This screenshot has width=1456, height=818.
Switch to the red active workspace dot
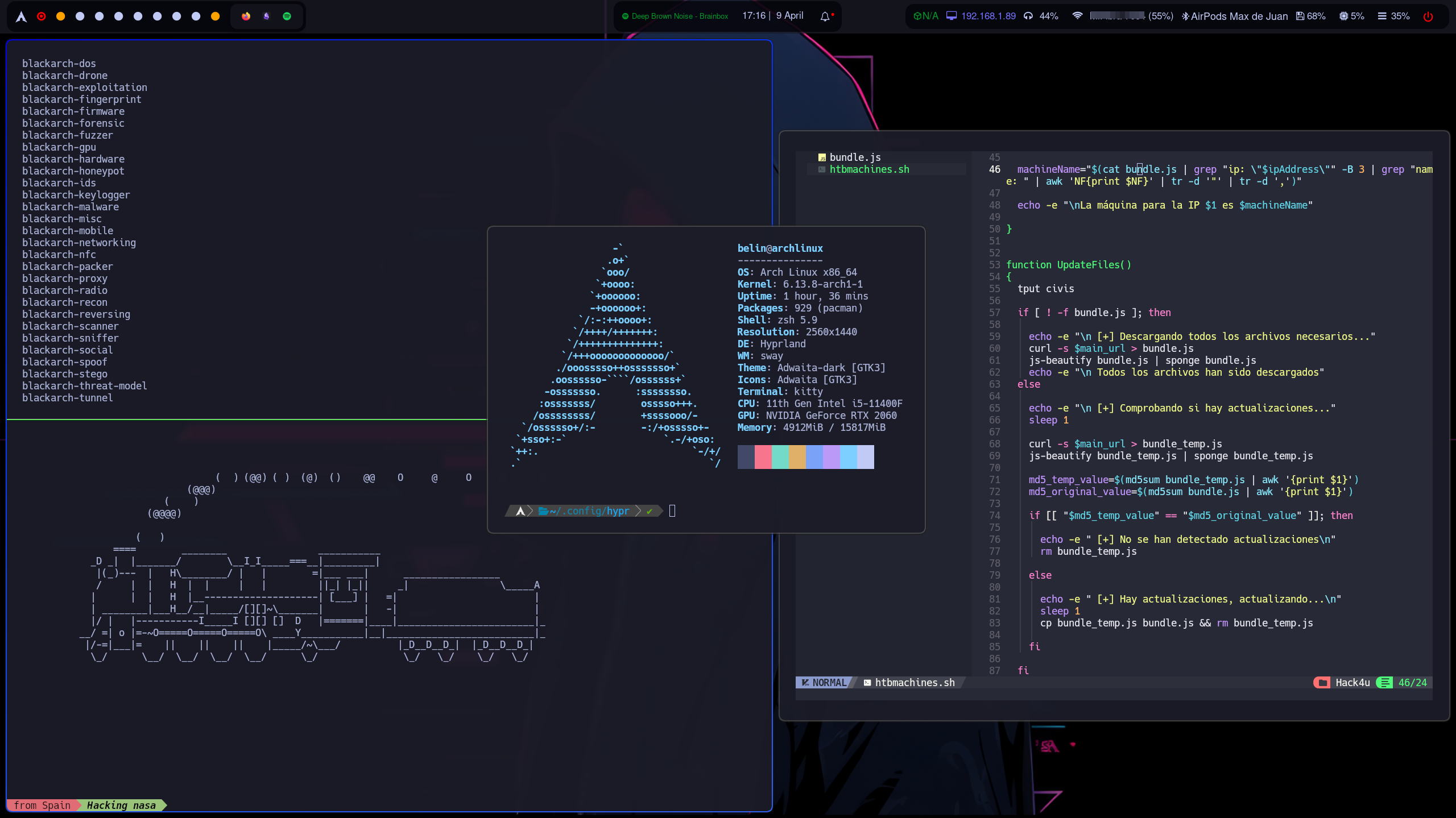click(x=41, y=16)
